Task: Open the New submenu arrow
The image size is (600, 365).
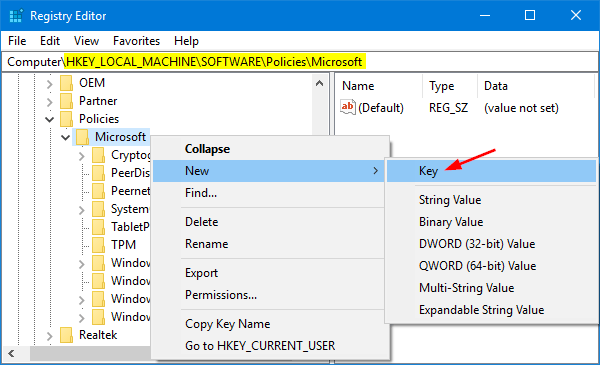Action: 375,171
